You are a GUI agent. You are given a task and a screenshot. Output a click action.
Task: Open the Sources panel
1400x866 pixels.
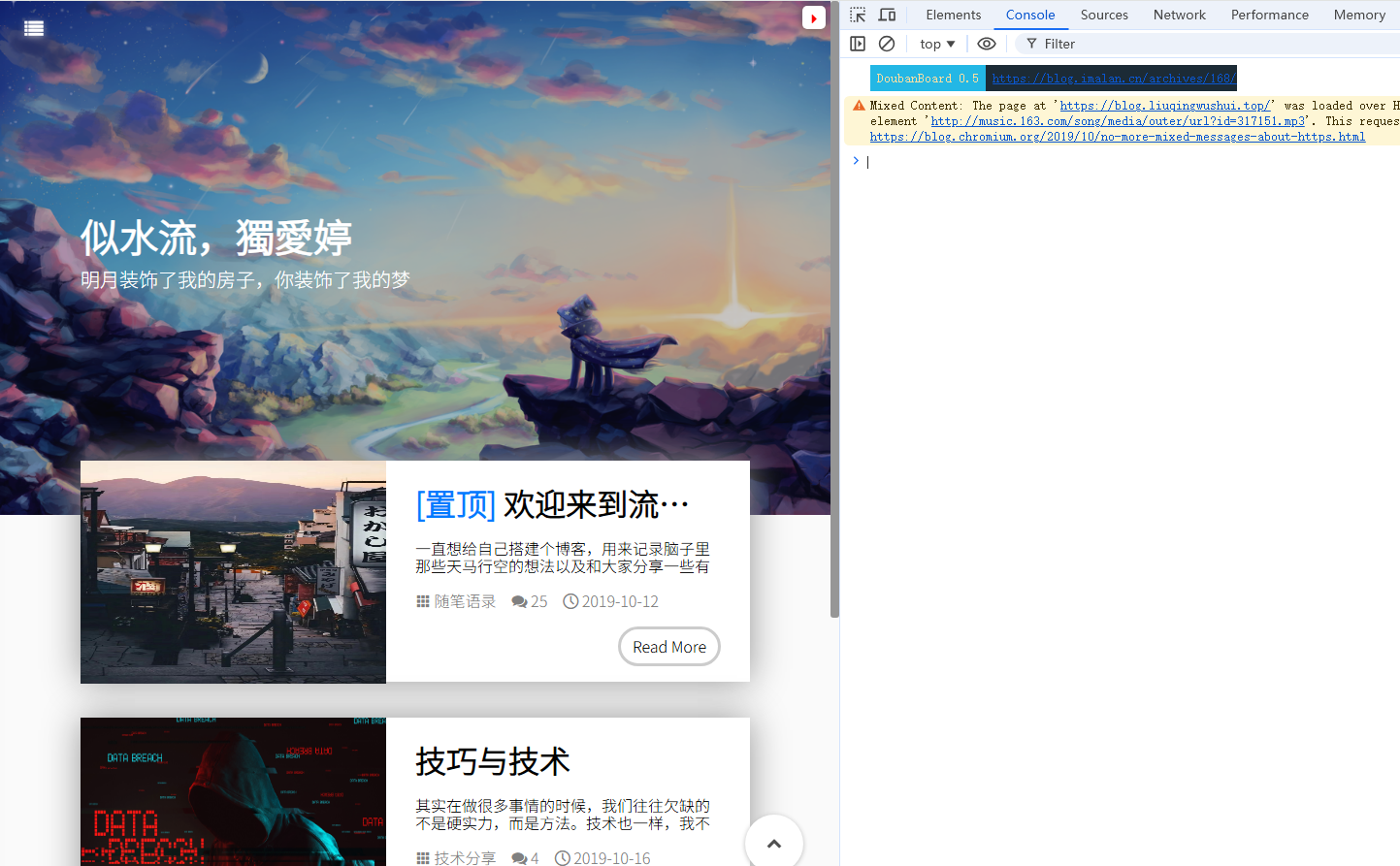pos(1103,15)
